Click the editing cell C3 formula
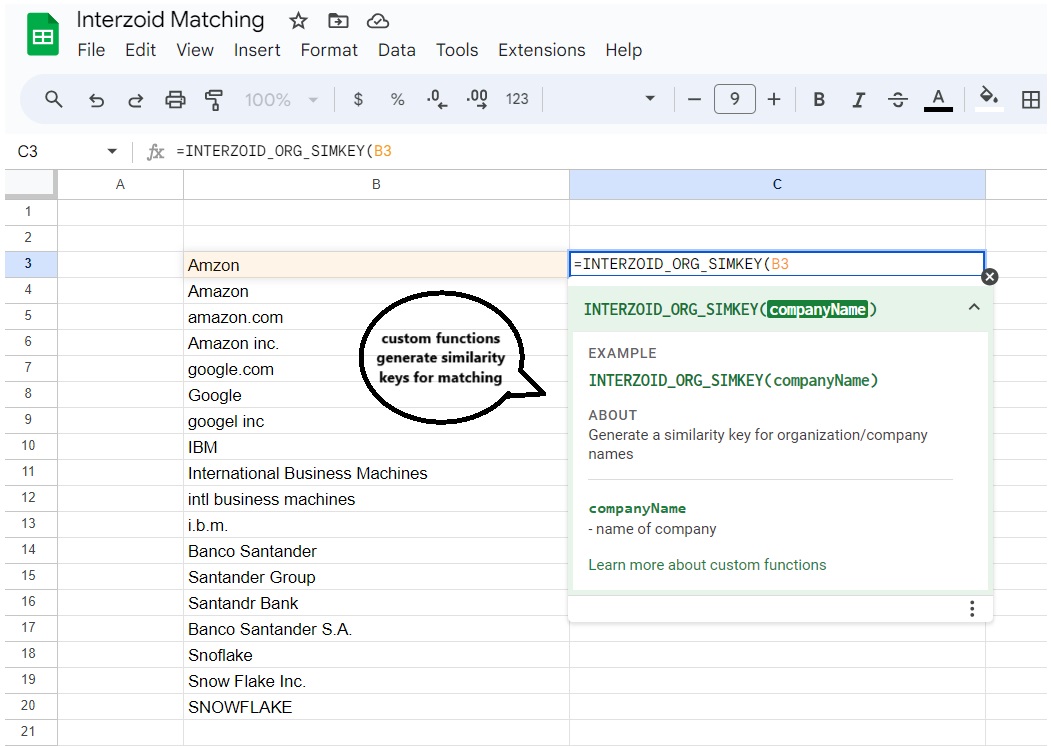This screenshot has height=746, width=1051. [777, 264]
